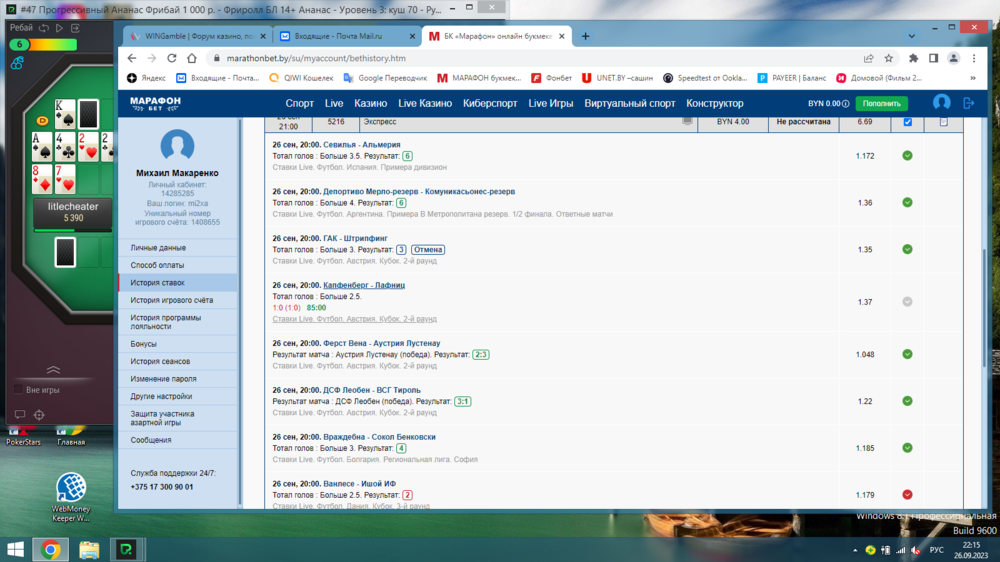Bookmark this page with the star icon
1000x562 pixels.
(889, 58)
